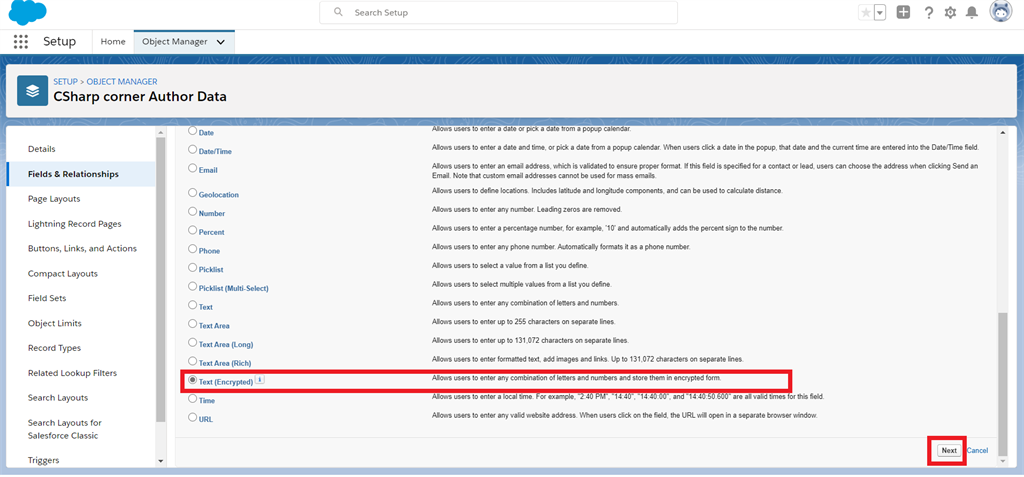Select the Picklist (Multi-Select) radio button

193,286
